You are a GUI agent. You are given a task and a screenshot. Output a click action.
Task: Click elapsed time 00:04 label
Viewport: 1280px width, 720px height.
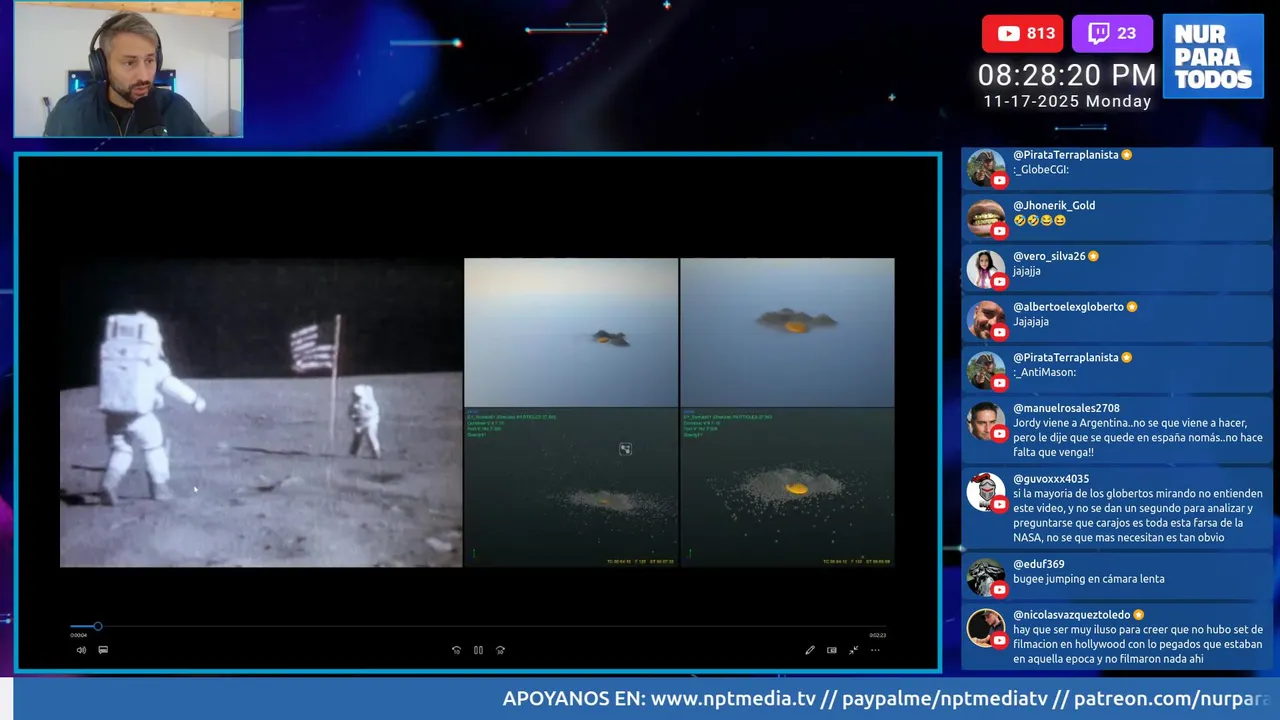pyautogui.click(x=78, y=635)
